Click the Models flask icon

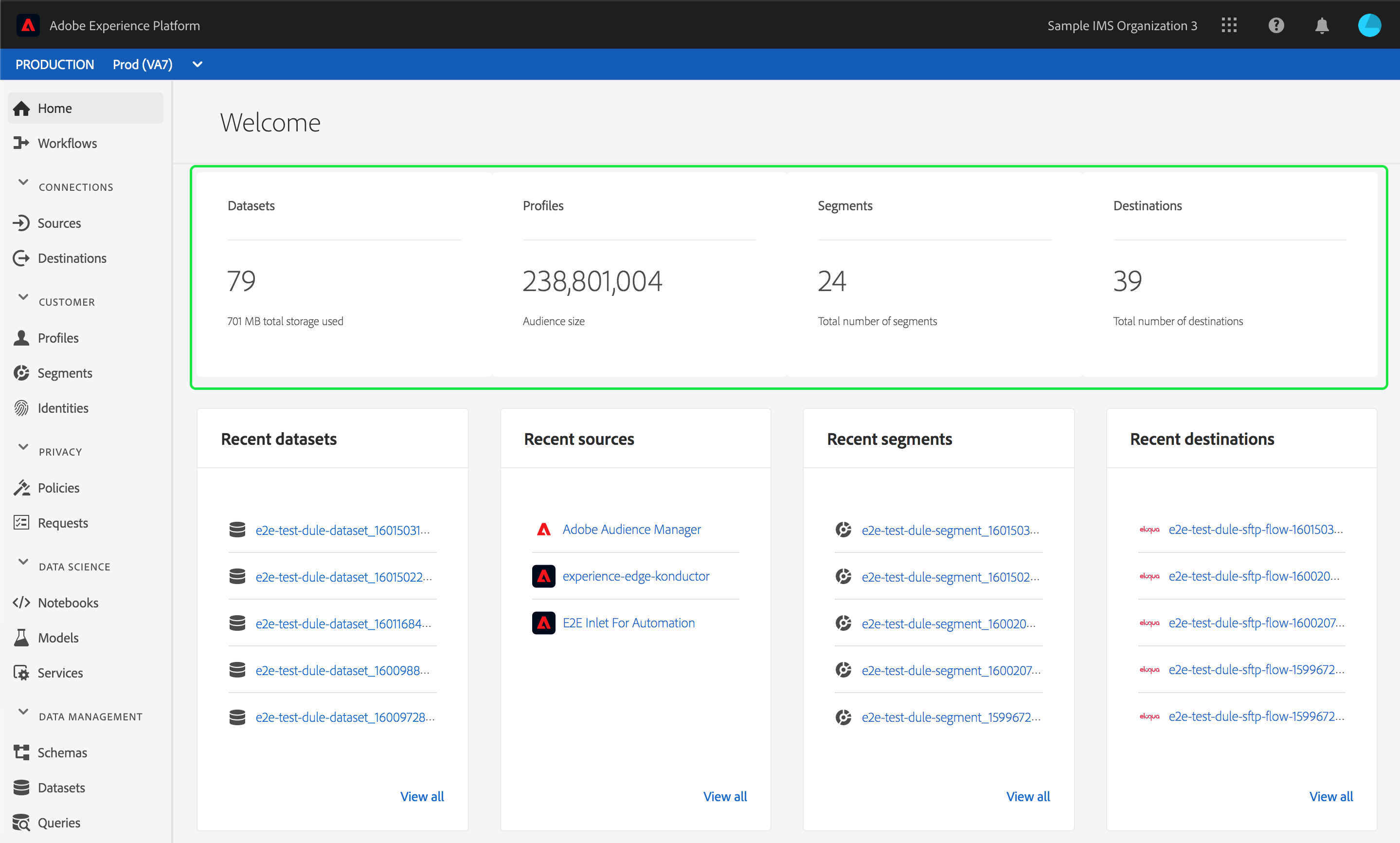click(x=21, y=638)
